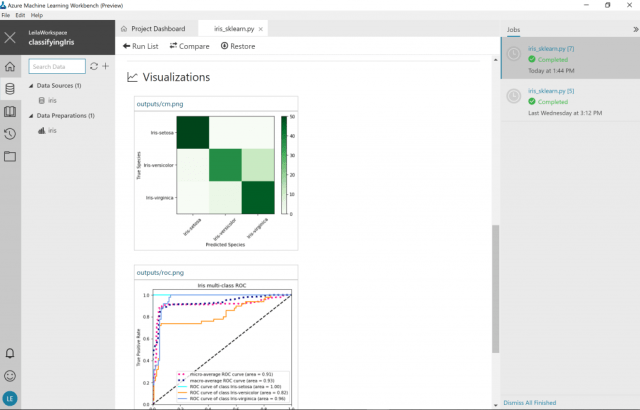
Task: Open the Help menu
Action: coord(37,15)
